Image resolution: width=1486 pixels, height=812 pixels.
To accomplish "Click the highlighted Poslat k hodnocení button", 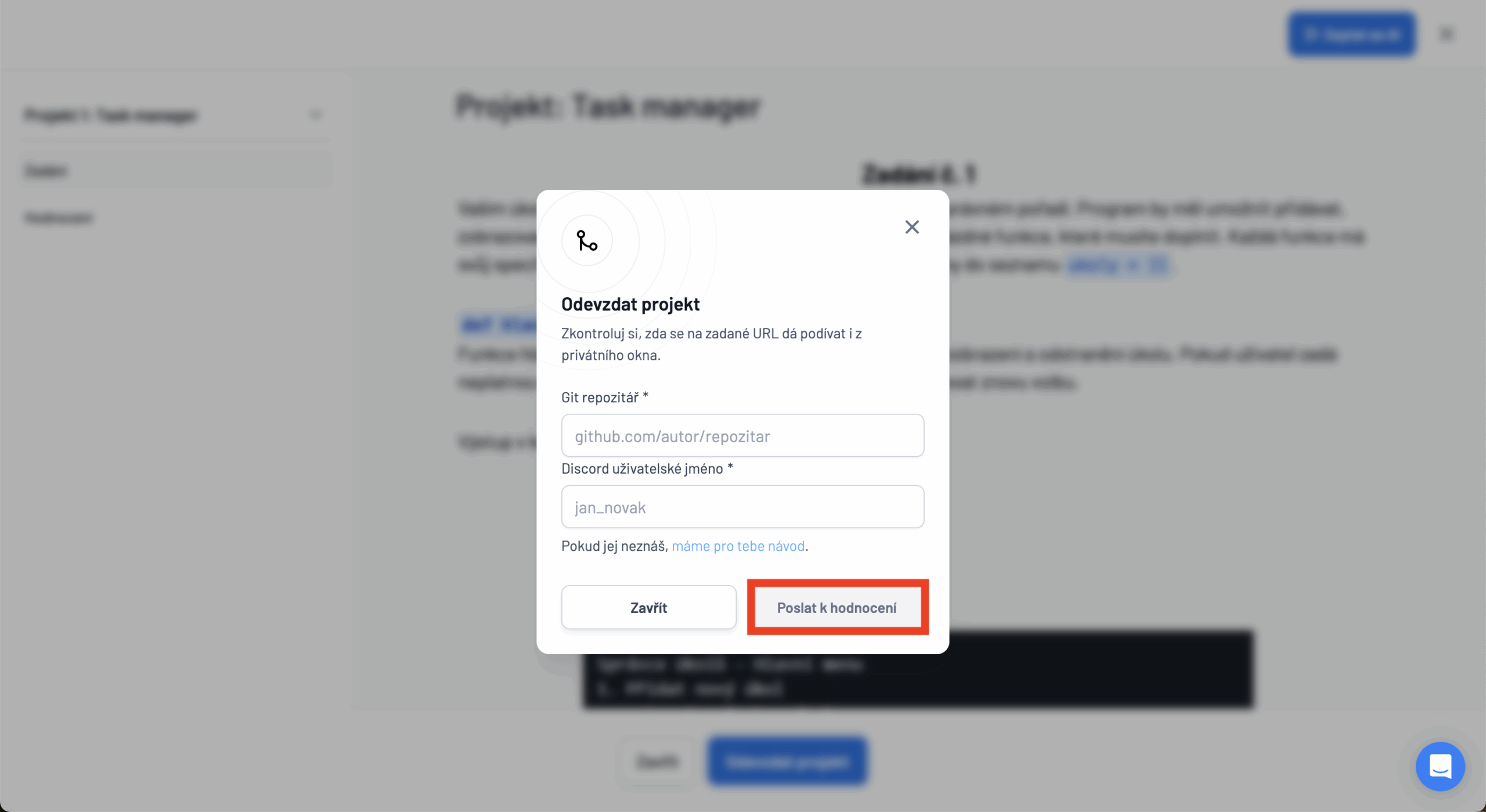I will (837, 607).
